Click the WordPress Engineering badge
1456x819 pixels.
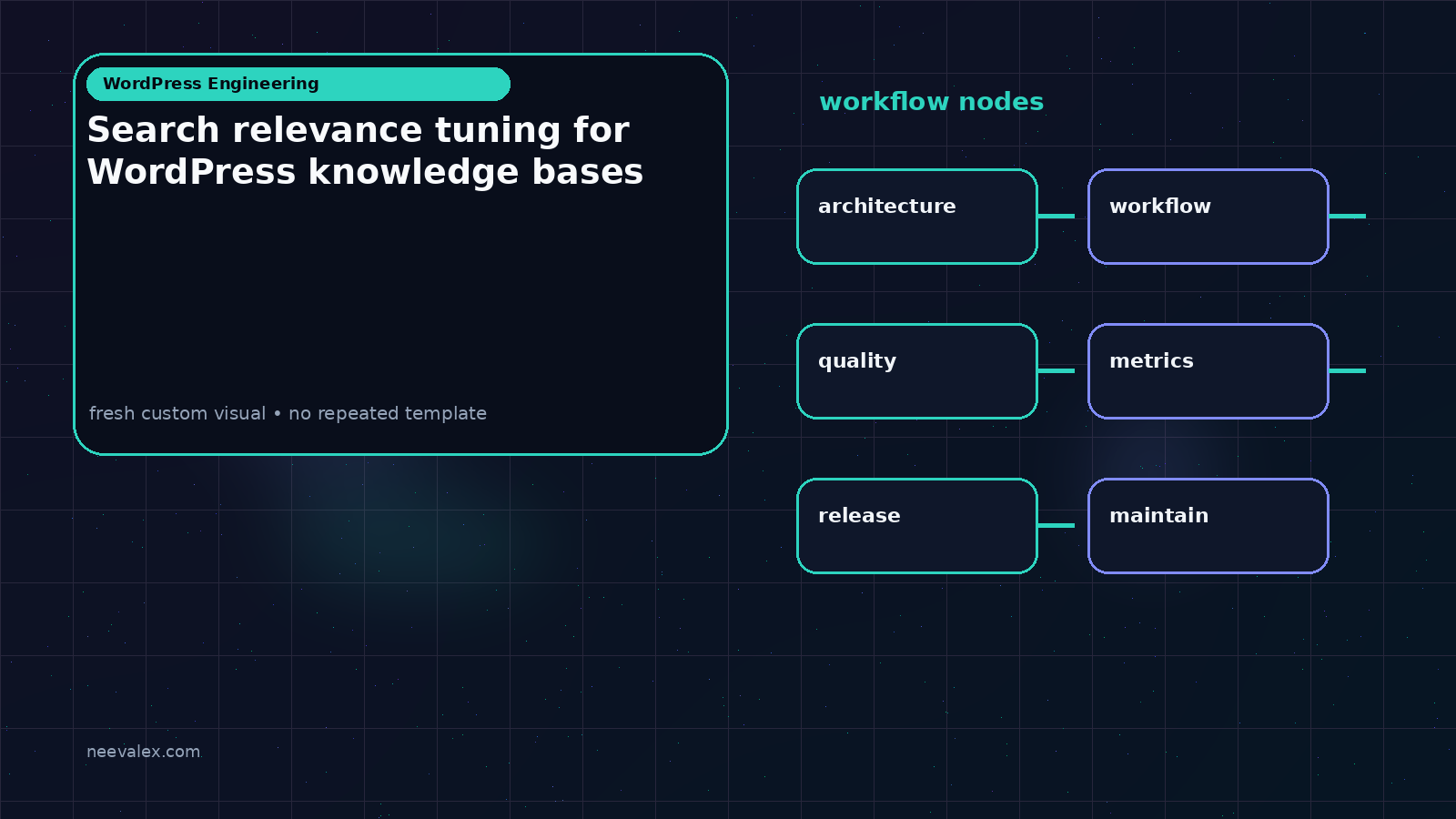tap(298, 84)
